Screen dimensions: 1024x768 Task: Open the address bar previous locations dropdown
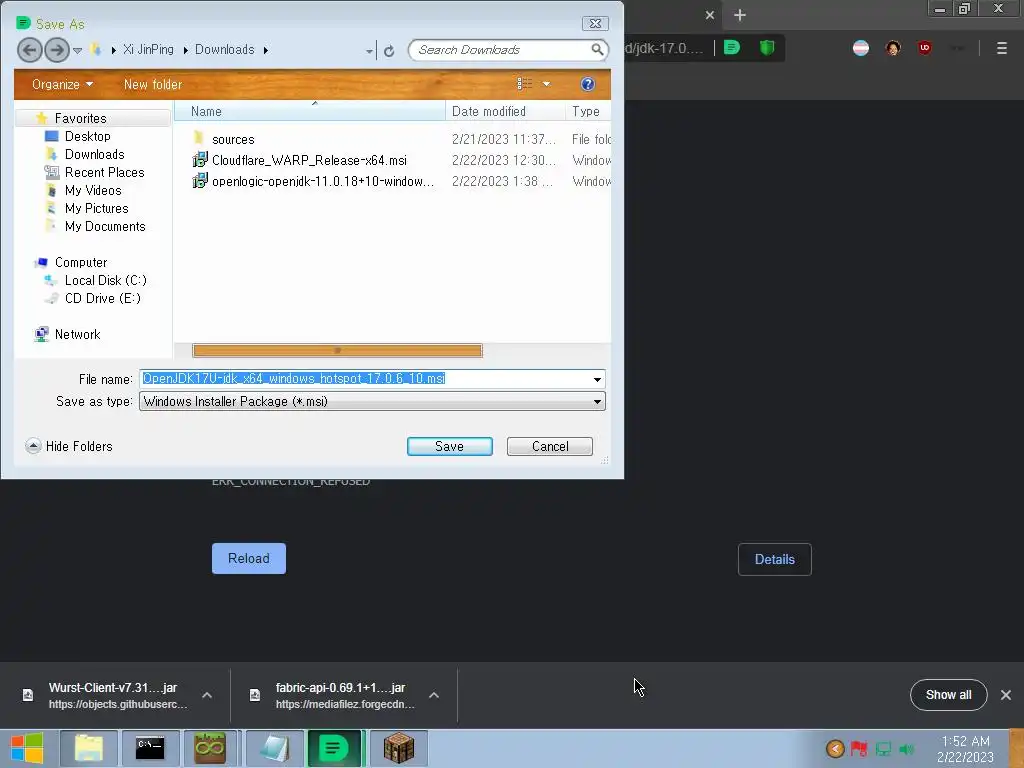click(369, 51)
